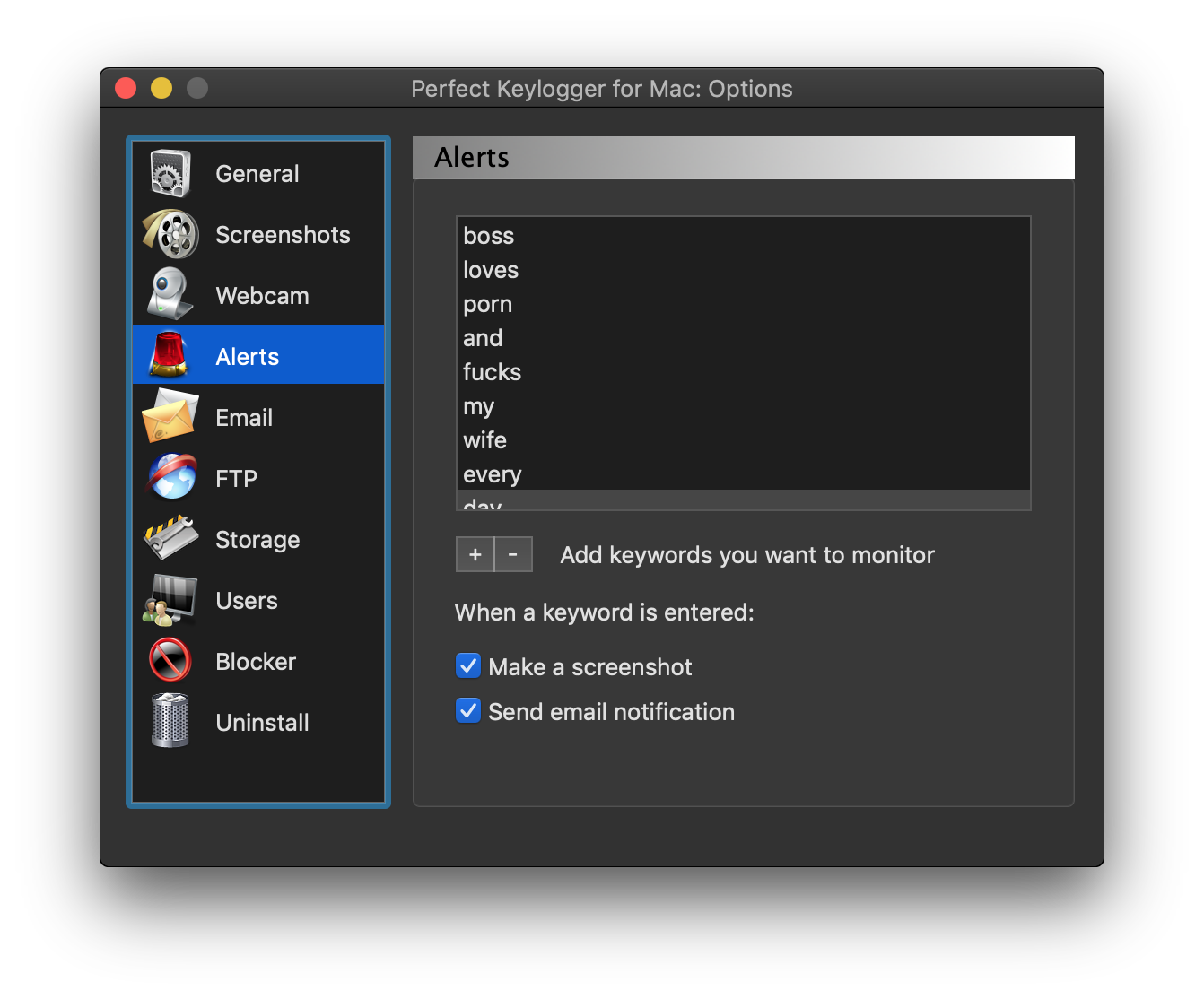This screenshot has height=999, width=1204.
Task: Select the keyword 'boss' in the list
Action: (x=743, y=235)
